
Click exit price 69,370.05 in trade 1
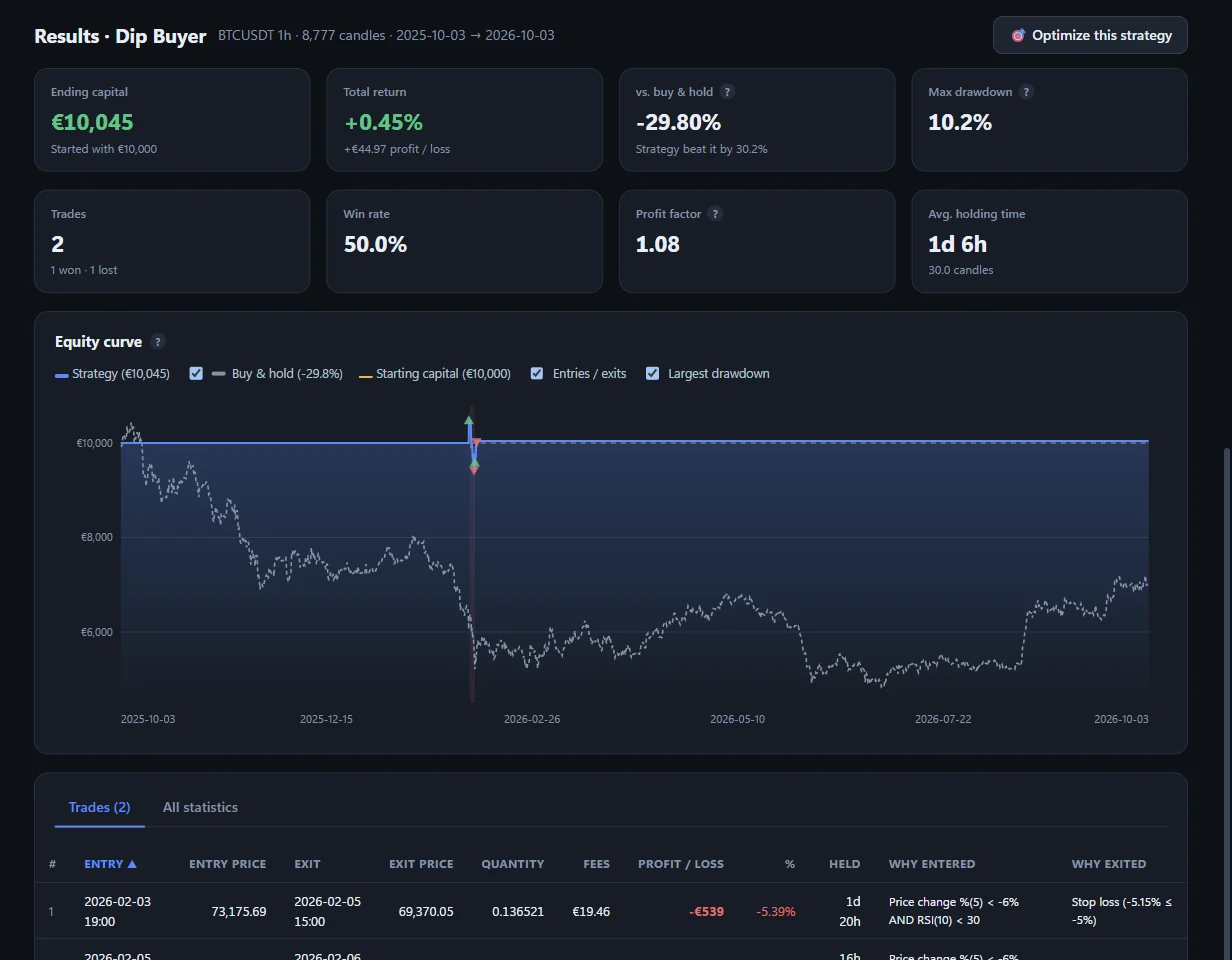point(425,911)
